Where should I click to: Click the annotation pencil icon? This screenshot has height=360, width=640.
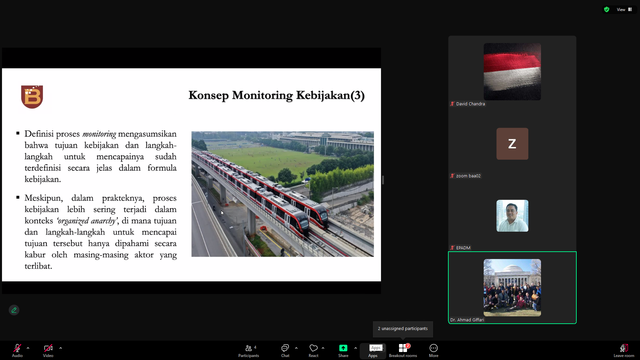(14, 310)
